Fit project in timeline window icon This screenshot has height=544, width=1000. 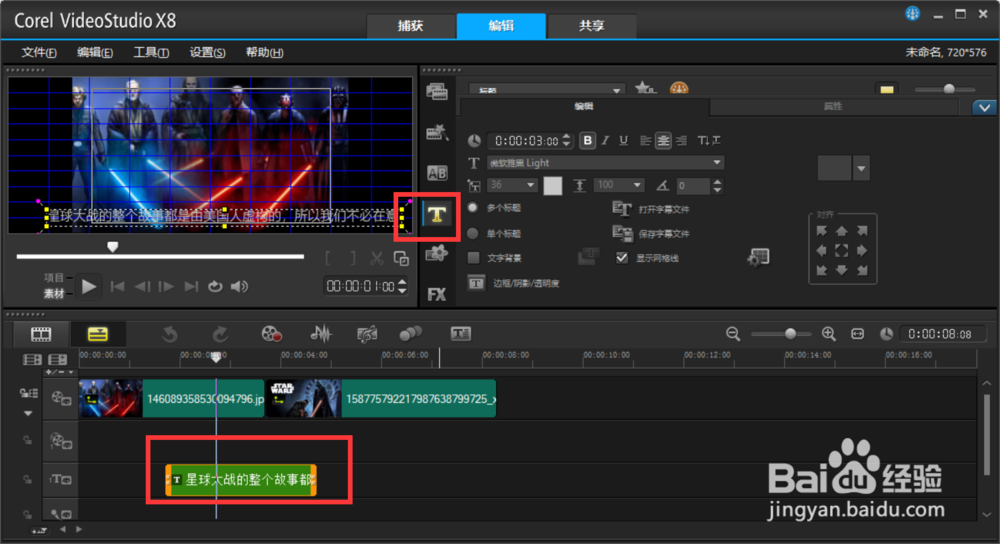click(x=858, y=334)
